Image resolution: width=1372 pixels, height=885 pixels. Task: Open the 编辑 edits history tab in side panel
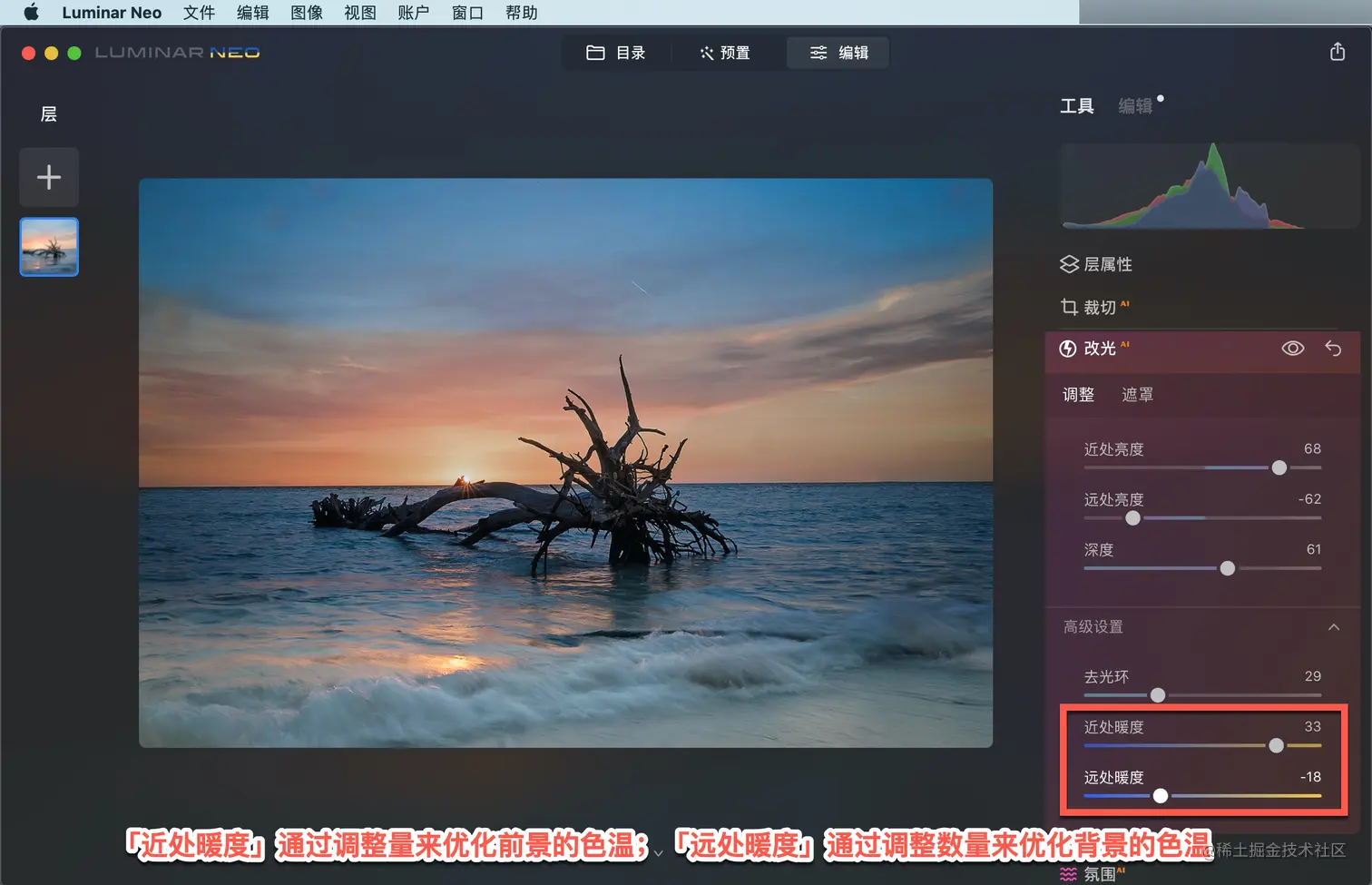tap(1135, 106)
